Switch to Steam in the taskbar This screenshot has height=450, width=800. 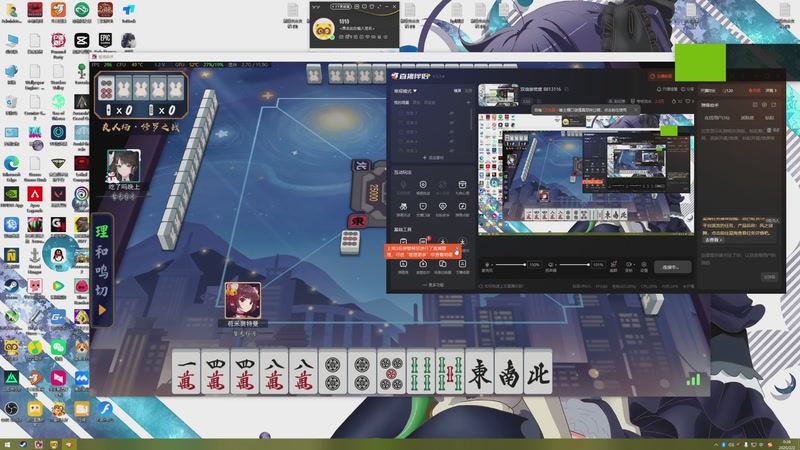tap(23, 445)
